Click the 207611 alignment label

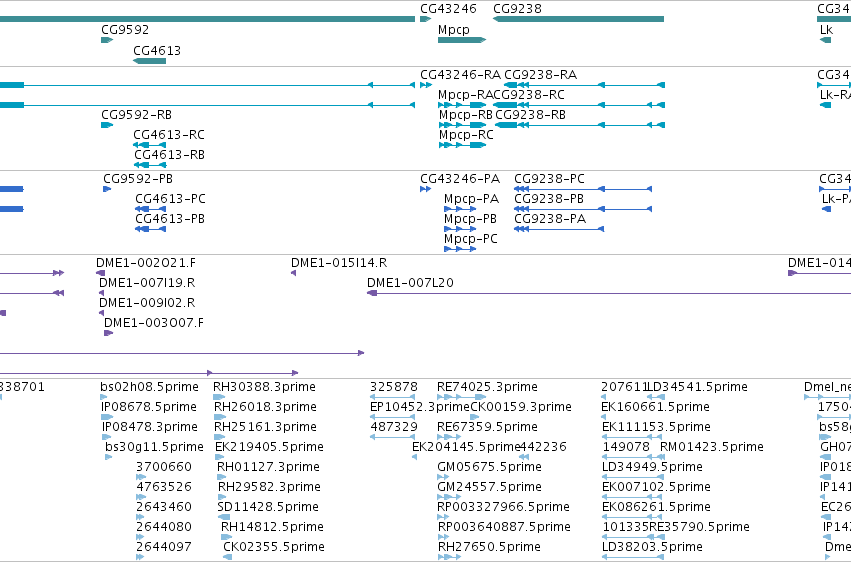click(x=625, y=387)
